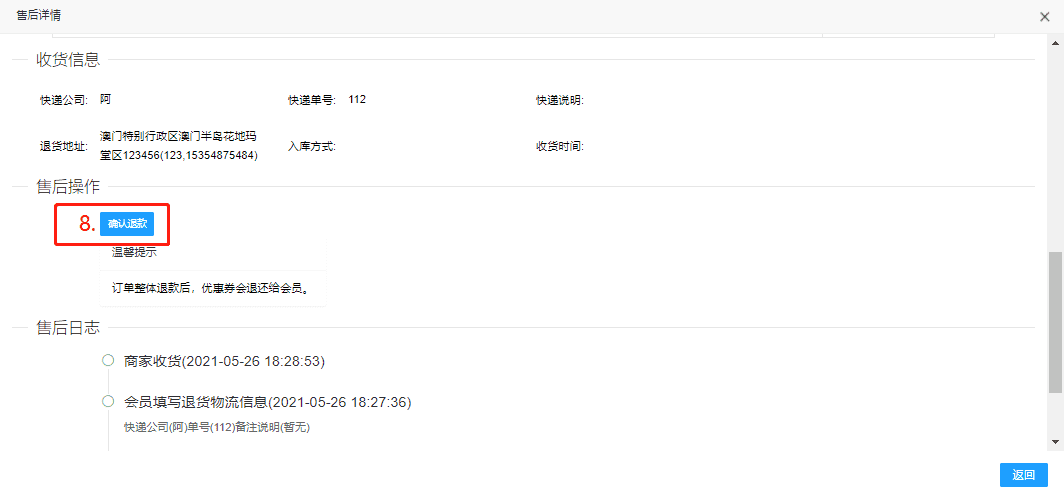Screen dimensions: 1064x496
Task: Click the scrollbar down arrow
Action: [x=1055, y=441]
